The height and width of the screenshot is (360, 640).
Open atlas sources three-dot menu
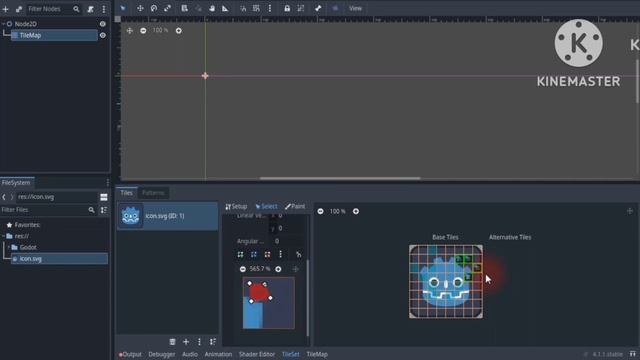(x=199, y=342)
